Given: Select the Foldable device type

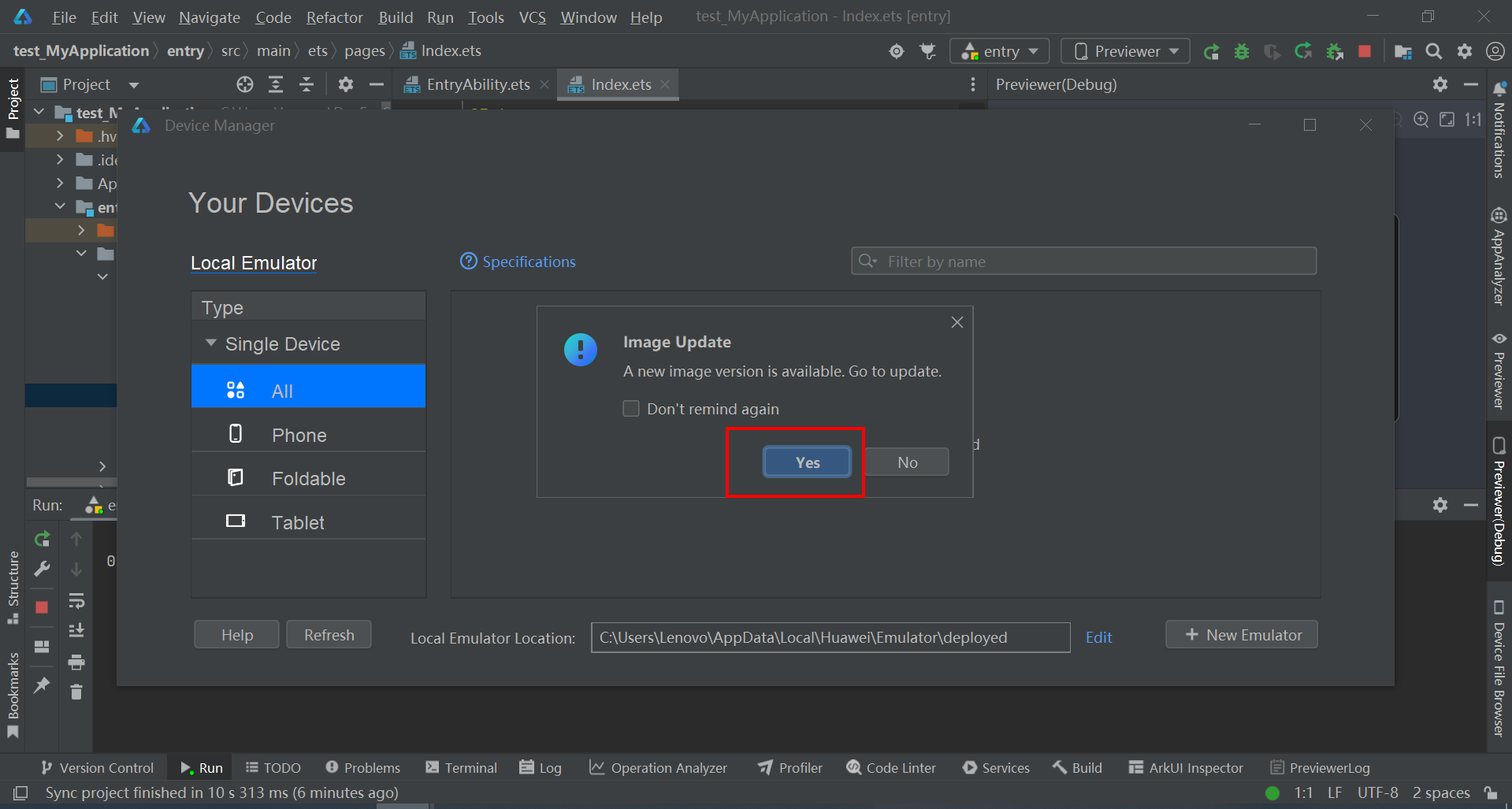Looking at the screenshot, I should click(308, 478).
